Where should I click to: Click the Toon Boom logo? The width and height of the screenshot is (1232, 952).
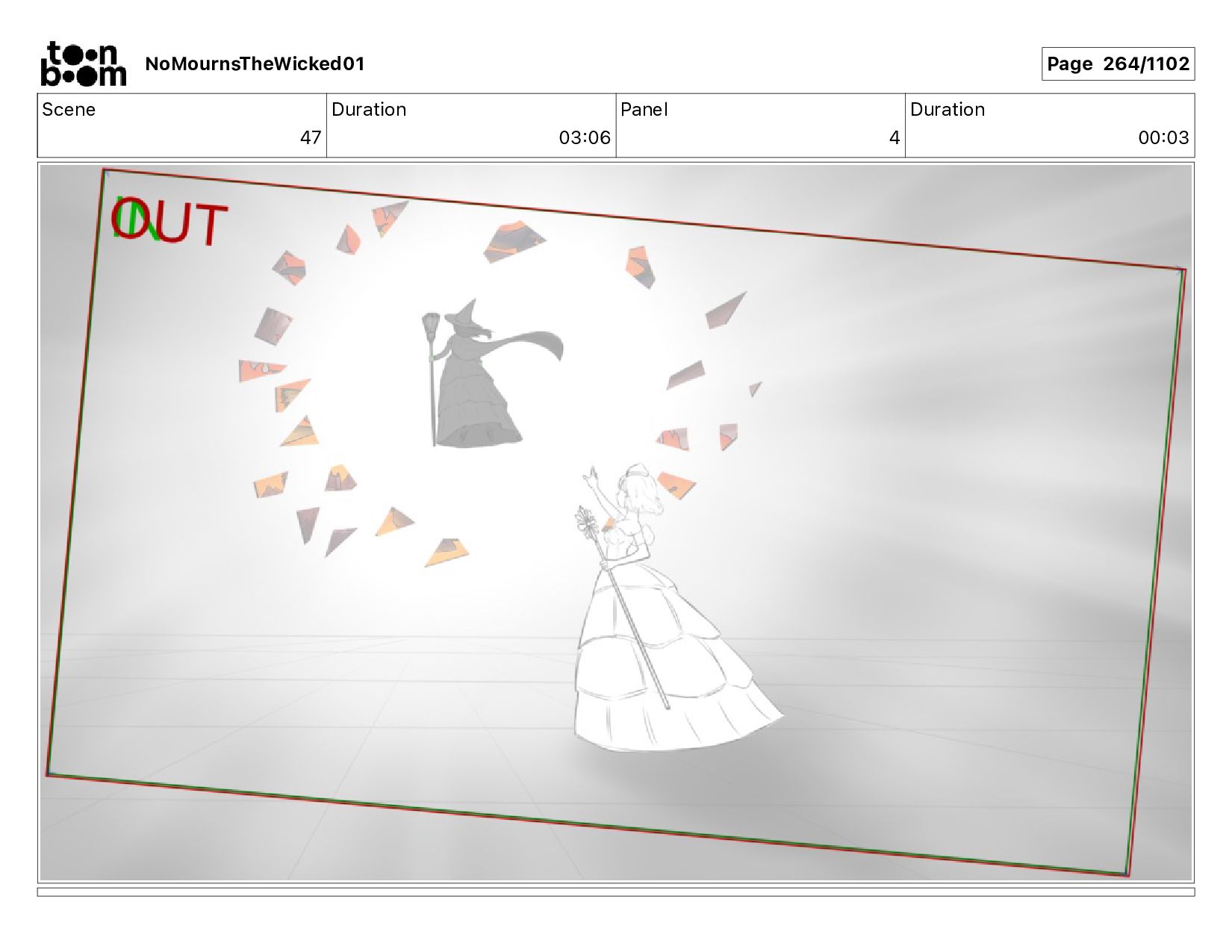83,63
